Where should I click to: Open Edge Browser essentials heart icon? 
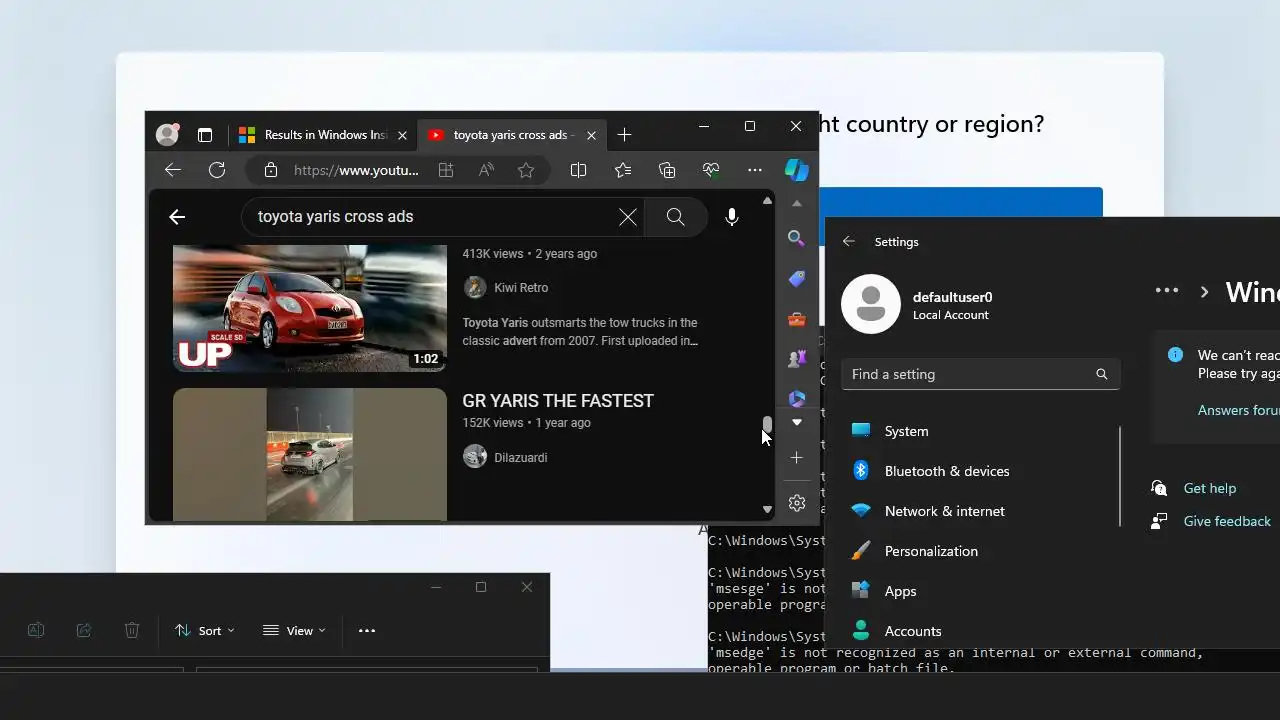click(711, 170)
